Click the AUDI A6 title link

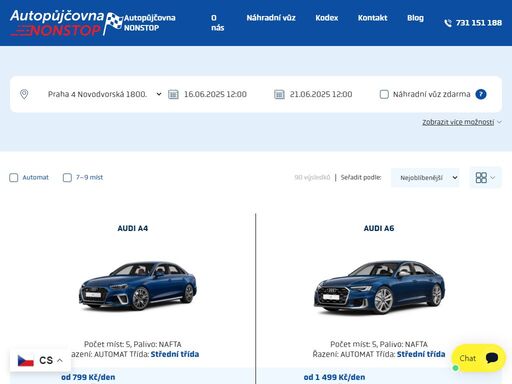[379, 228]
